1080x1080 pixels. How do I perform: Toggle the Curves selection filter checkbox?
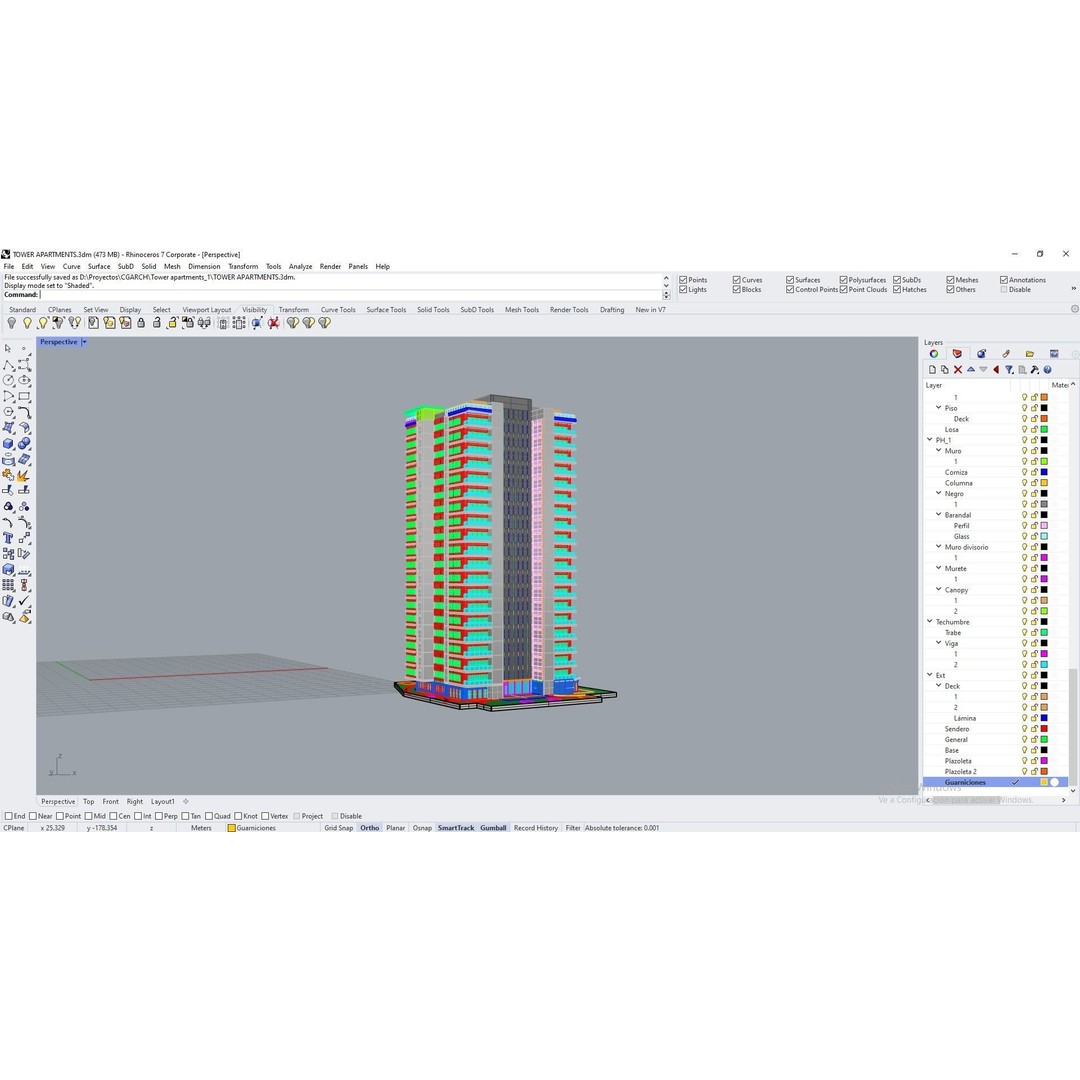click(736, 280)
